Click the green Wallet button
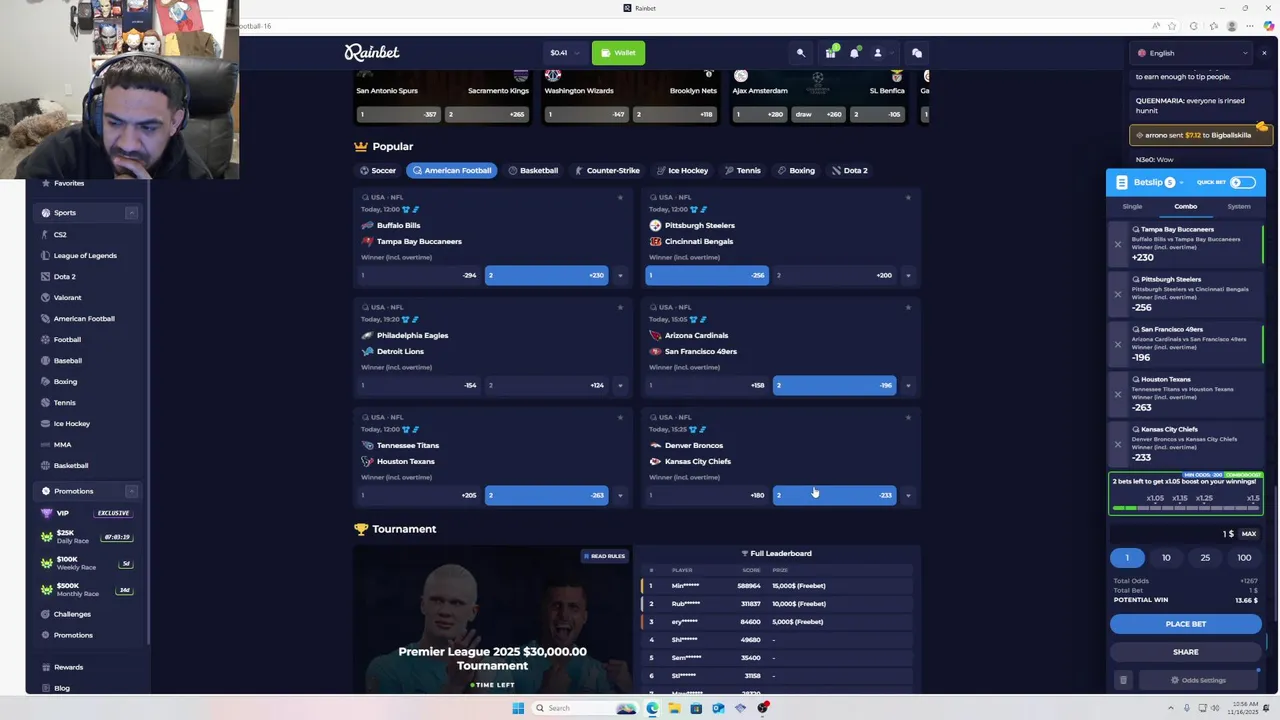 618,53
